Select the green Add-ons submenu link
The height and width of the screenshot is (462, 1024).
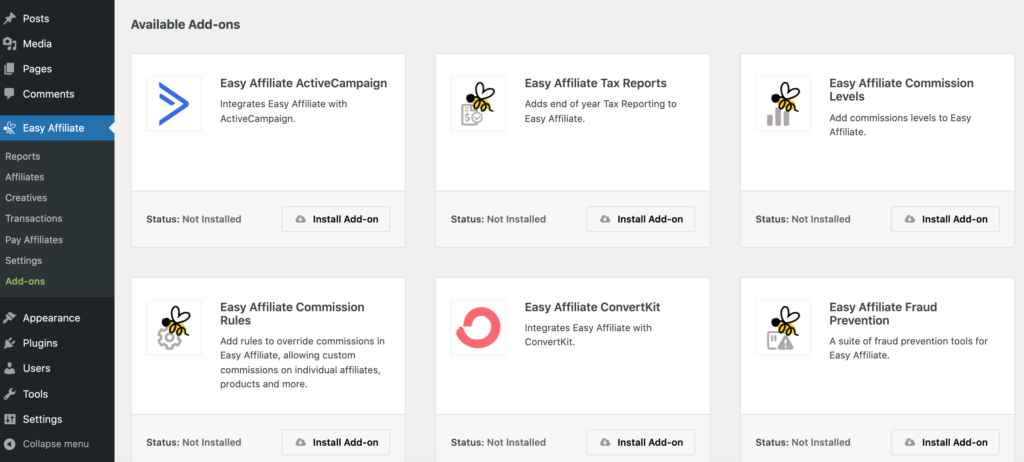tap(25, 281)
